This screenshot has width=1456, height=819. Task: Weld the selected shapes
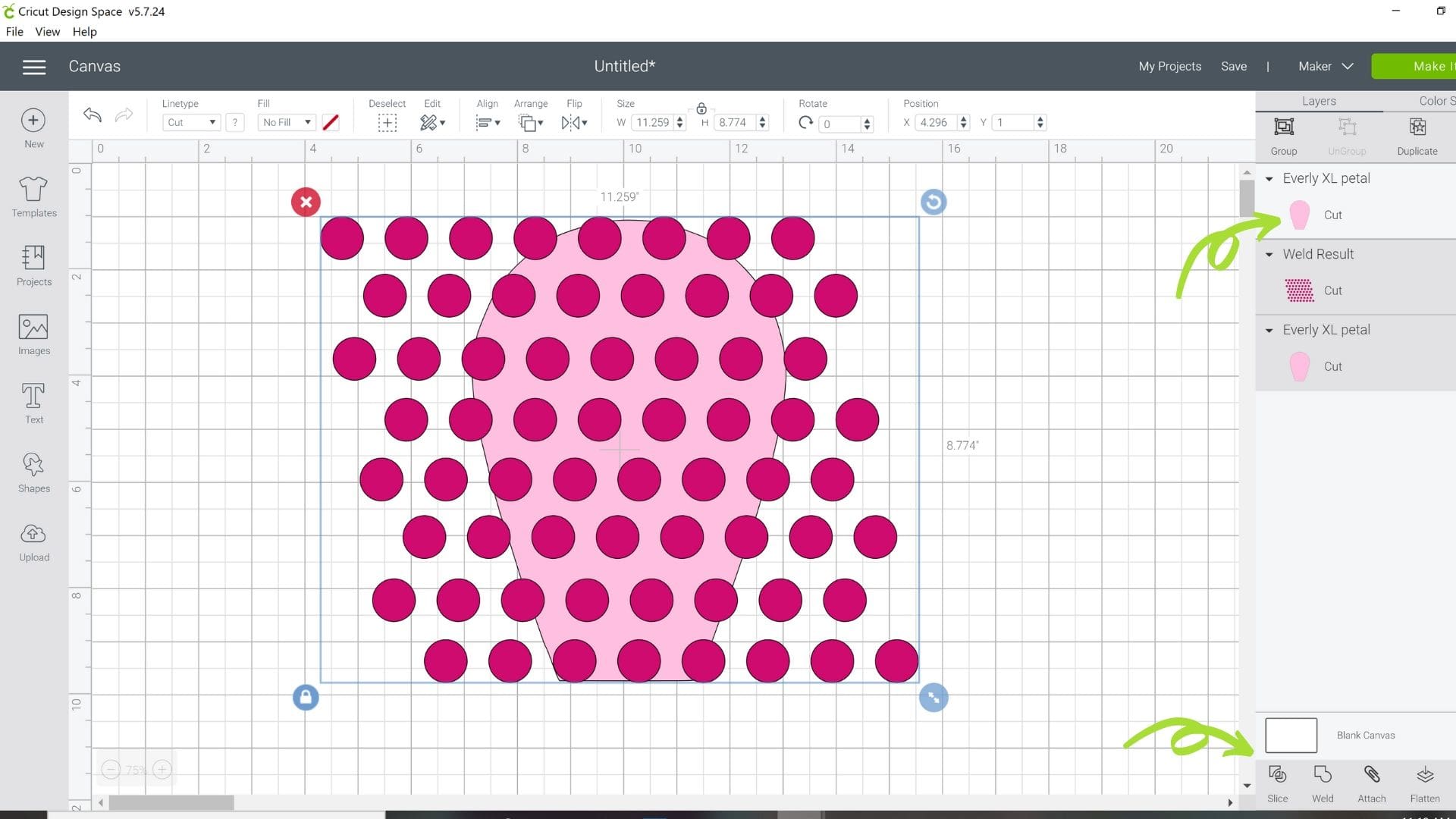(x=1323, y=783)
